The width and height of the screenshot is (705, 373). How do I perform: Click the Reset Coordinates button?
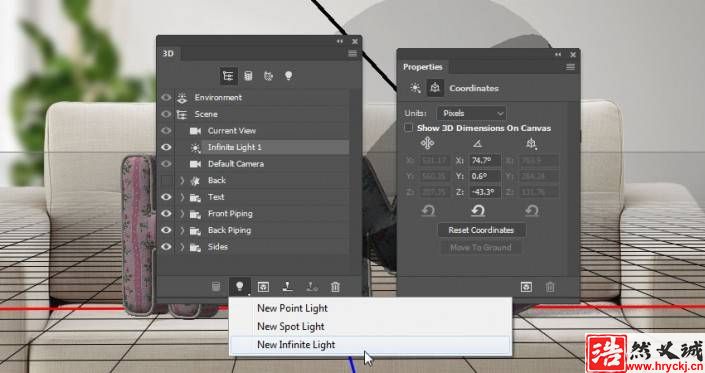point(481,230)
